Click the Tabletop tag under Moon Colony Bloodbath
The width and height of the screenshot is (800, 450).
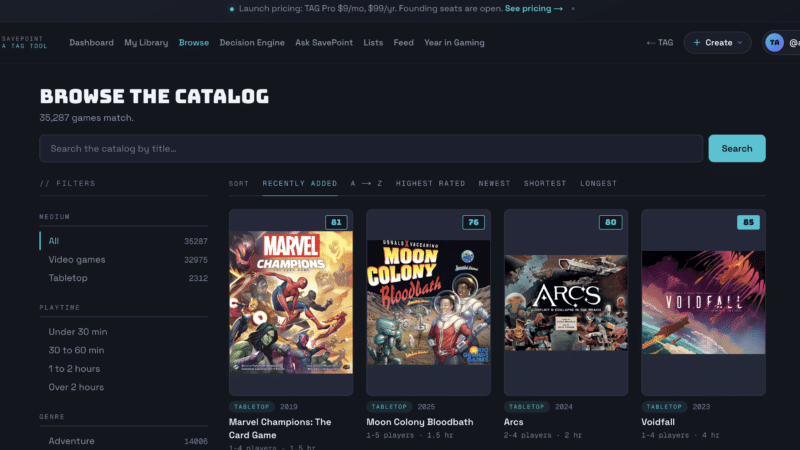[389, 407]
